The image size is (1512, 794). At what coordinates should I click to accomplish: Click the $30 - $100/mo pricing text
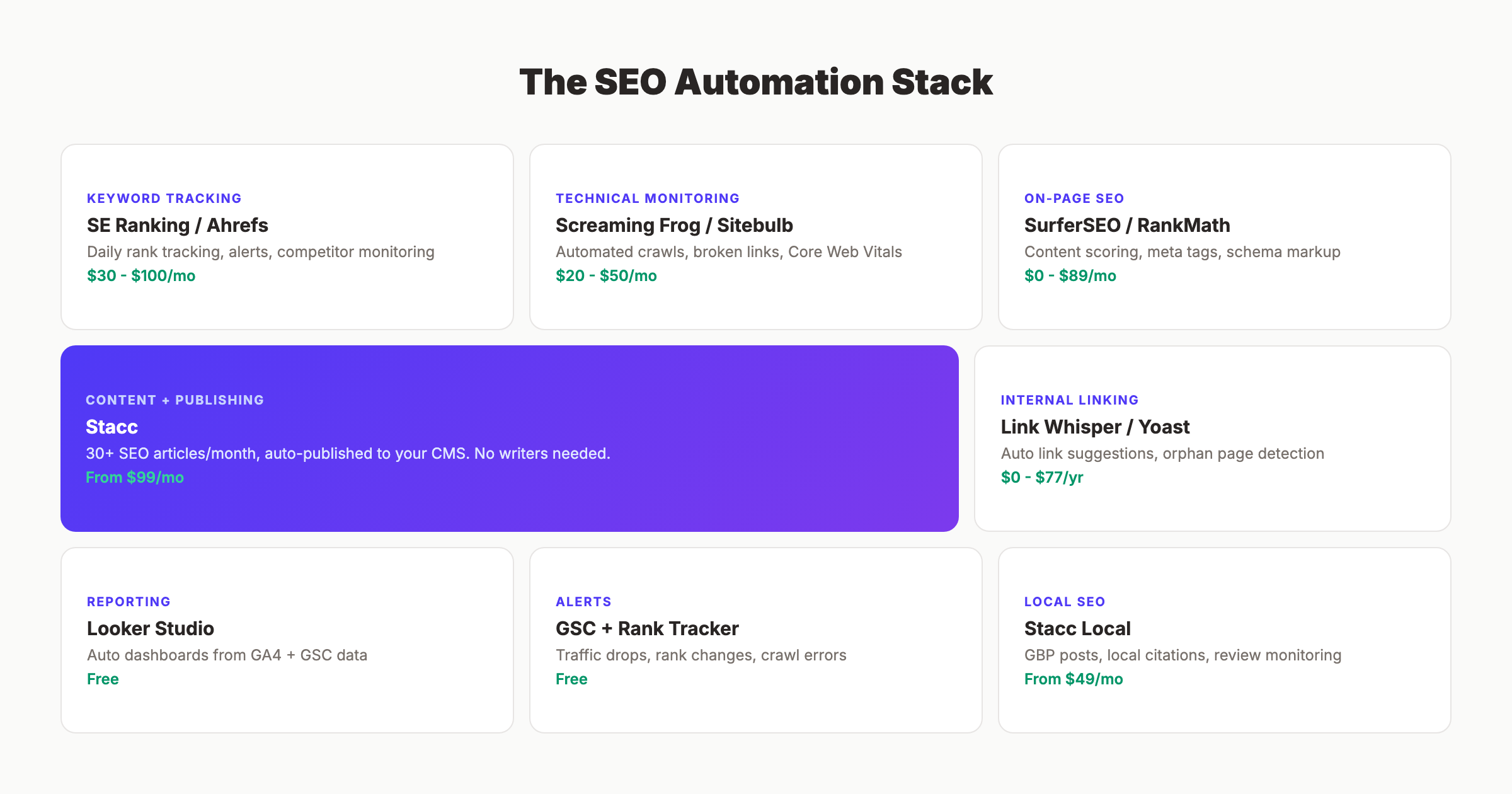tap(140, 275)
